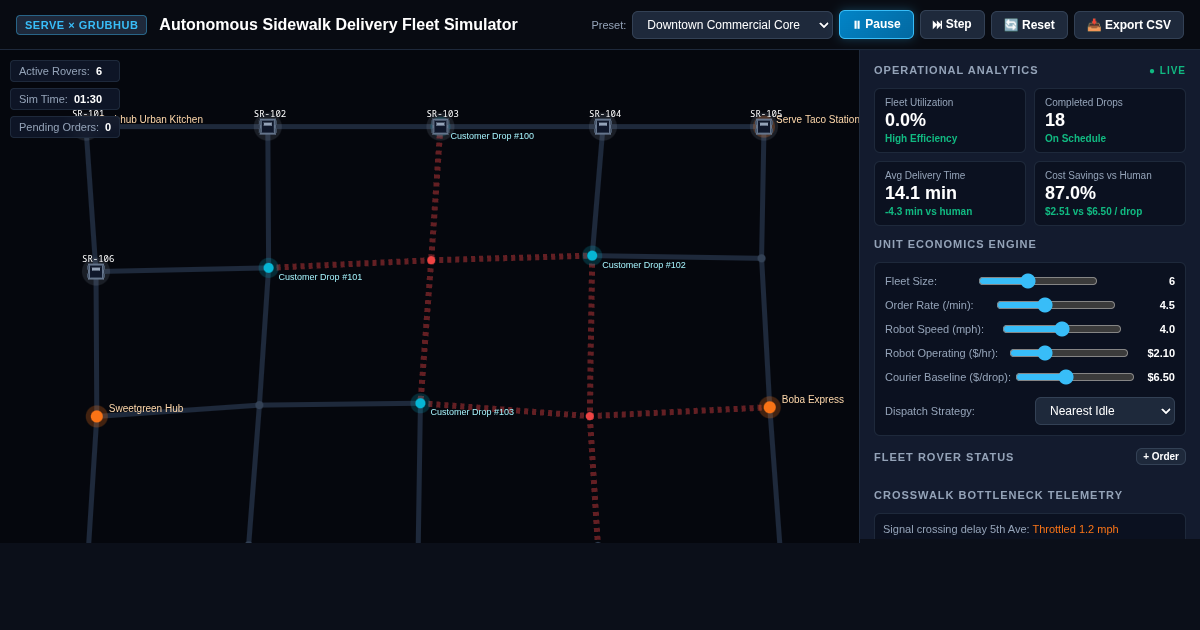
Task: Click the Avg Delivery Time card
Action: click(950, 194)
